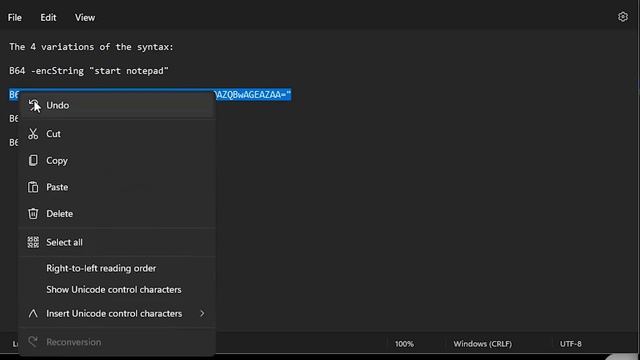Click the line B64 -encString "start notepad"
The height and width of the screenshot is (360, 640).
(89, 71)
